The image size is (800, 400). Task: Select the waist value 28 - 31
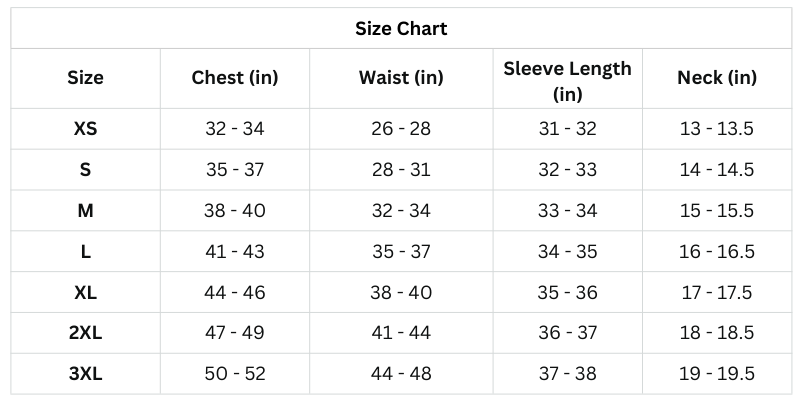click(x=401, y=169)
